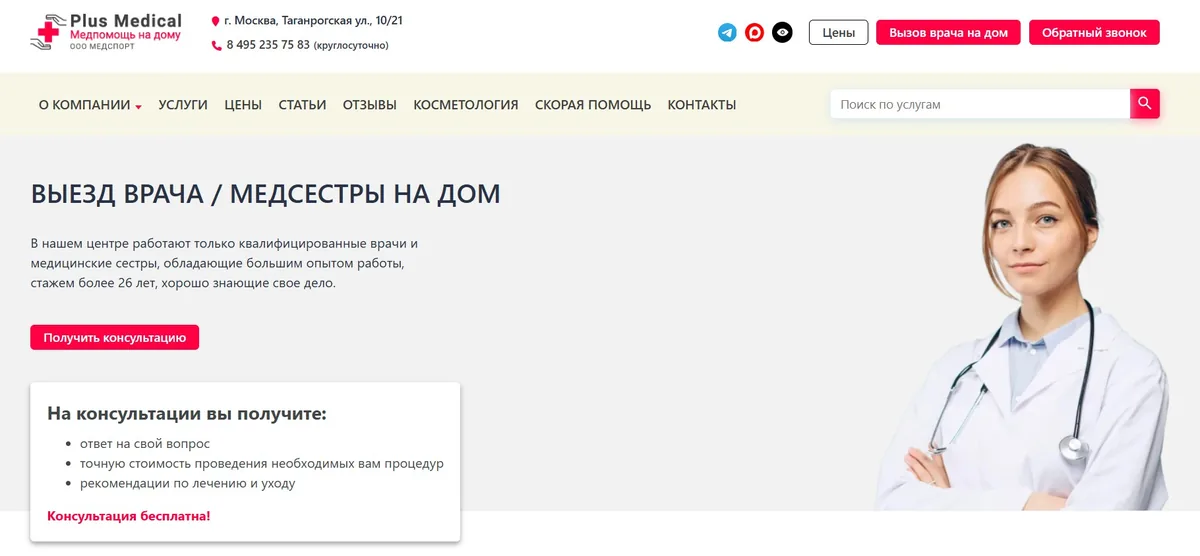This screenshot has height=556, width=1200.
Task: Open the Telegram messenger icon
Action: tap(727, 32)
